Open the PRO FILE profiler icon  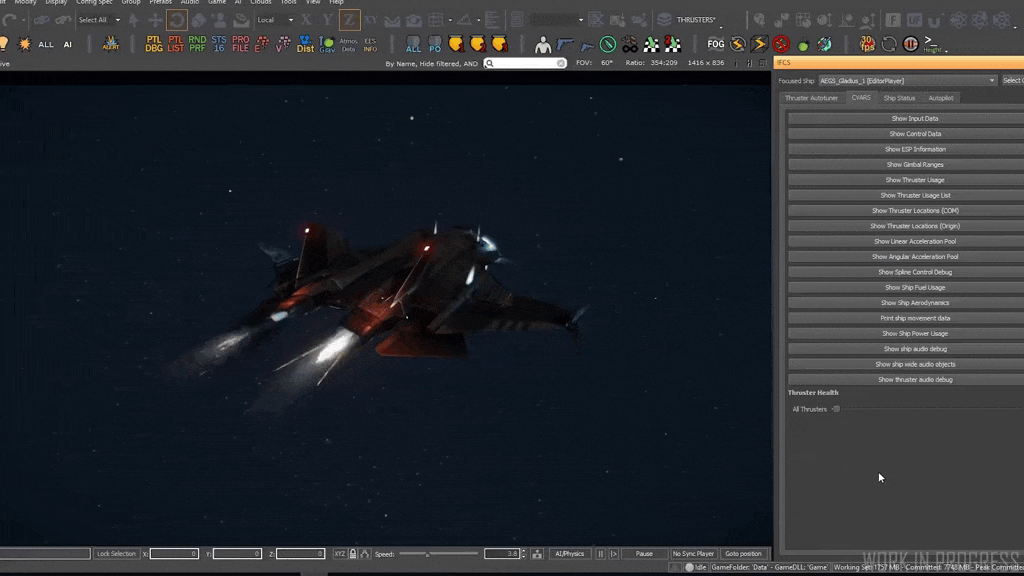point(240,44)
